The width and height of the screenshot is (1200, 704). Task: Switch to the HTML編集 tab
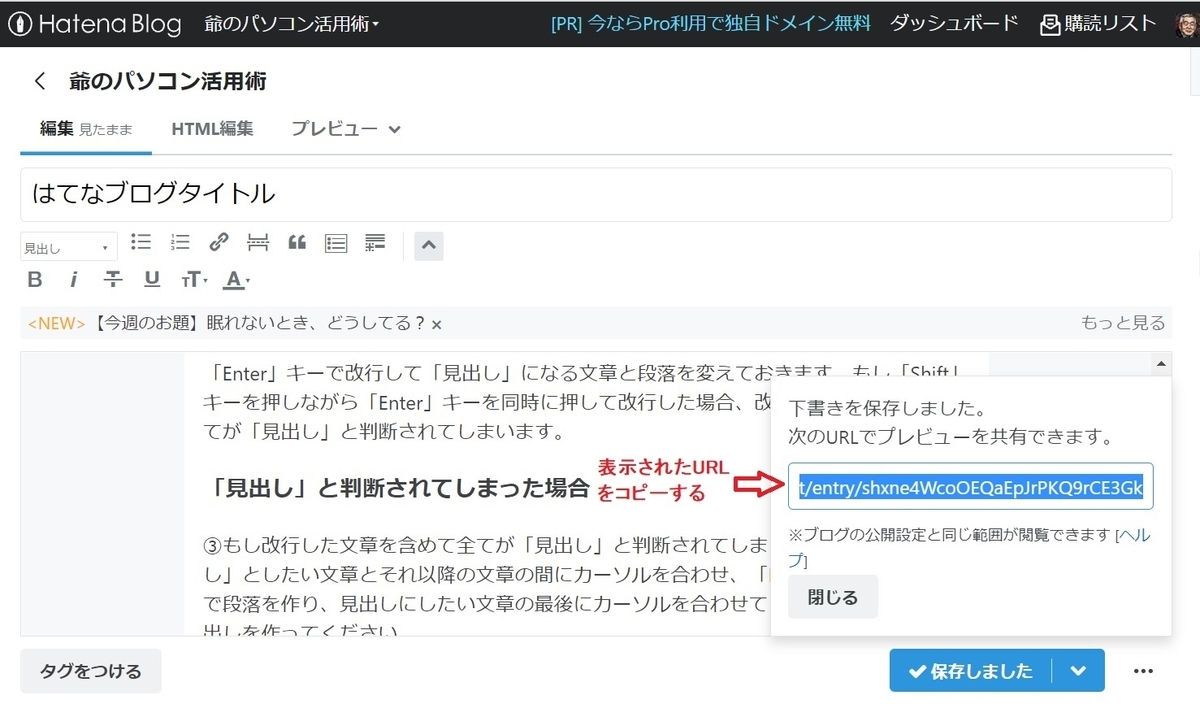pyautogui.click(x=212, y=129)
